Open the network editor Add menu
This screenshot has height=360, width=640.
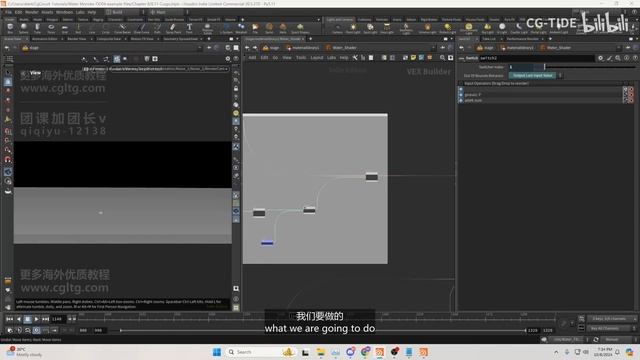coord(252,58)
